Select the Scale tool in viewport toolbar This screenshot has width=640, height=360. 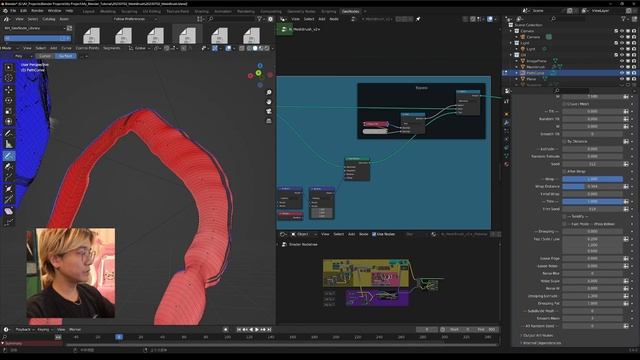pos(9,111)
